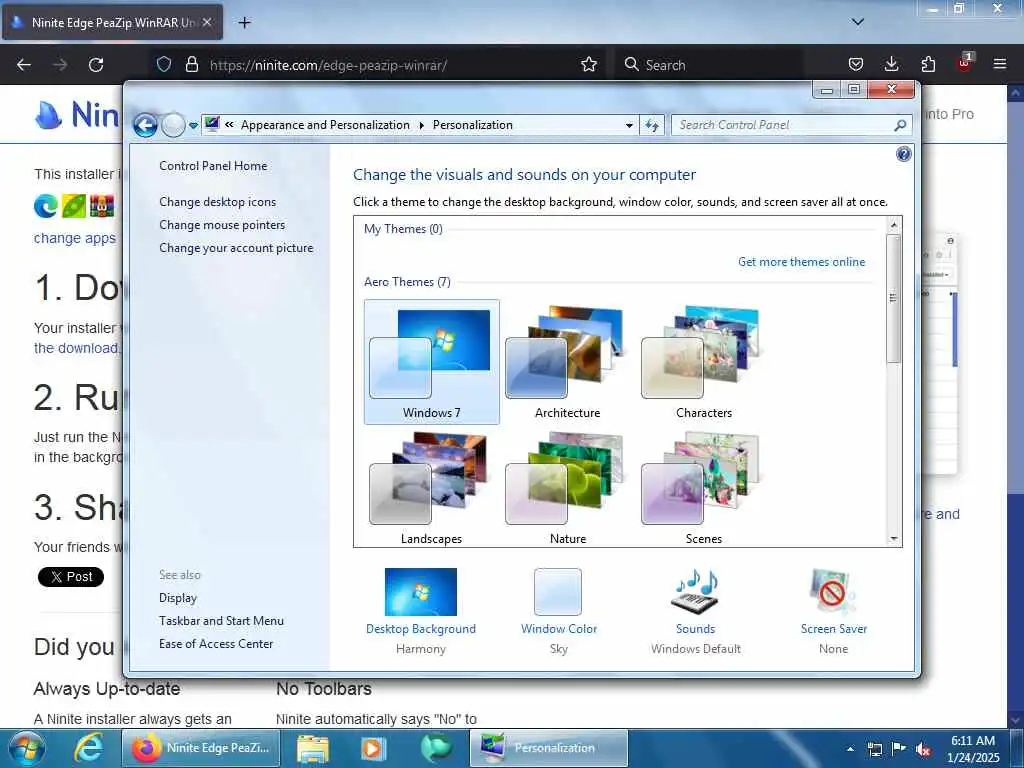Click Change mouse pointers link

pyautogui.click(x=222, y=225)
